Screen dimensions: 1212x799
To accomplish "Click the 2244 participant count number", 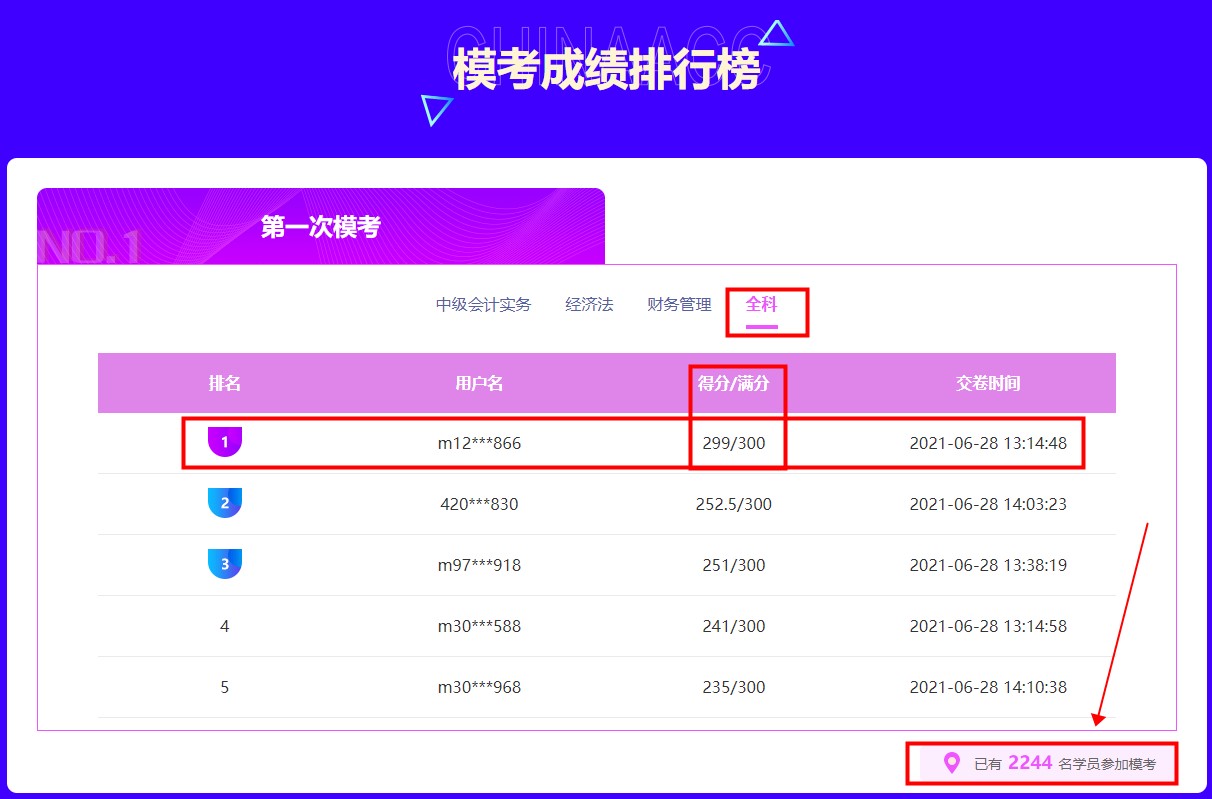I will tap(1030, 763).
